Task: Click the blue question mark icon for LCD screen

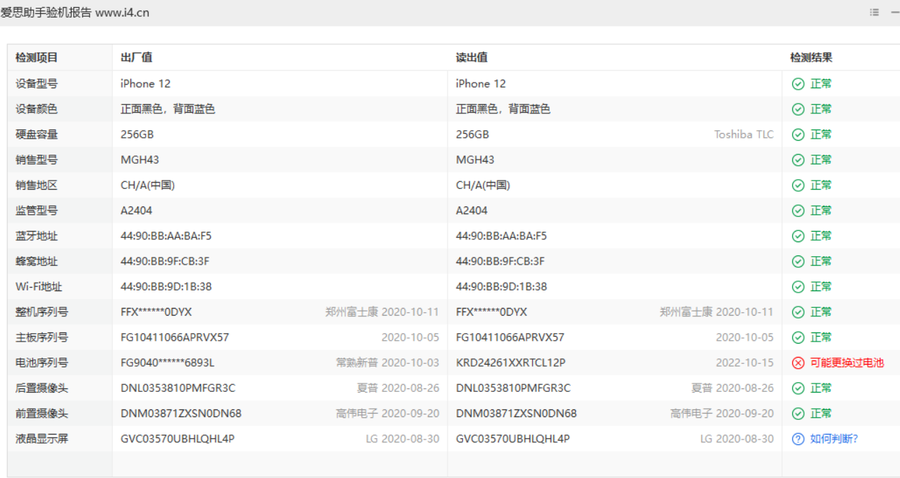Action: click(797, 439)
